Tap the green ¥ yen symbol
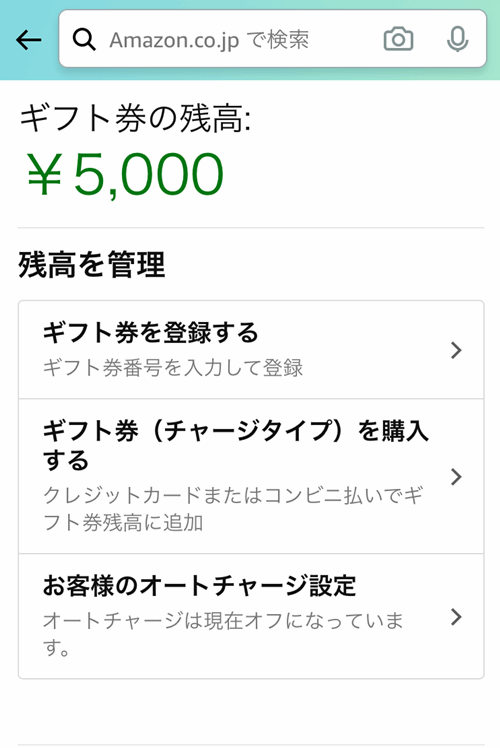The height and width of the screenshot is (748, 500). point(44,174)
